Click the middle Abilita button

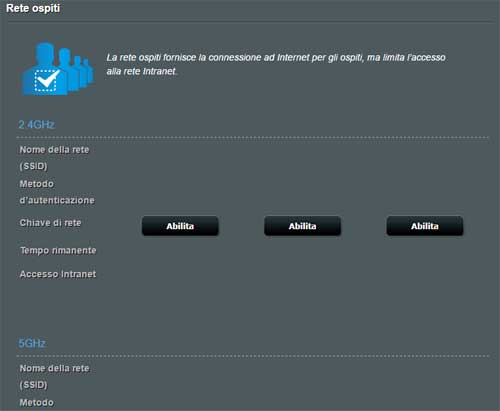(302, 226)
